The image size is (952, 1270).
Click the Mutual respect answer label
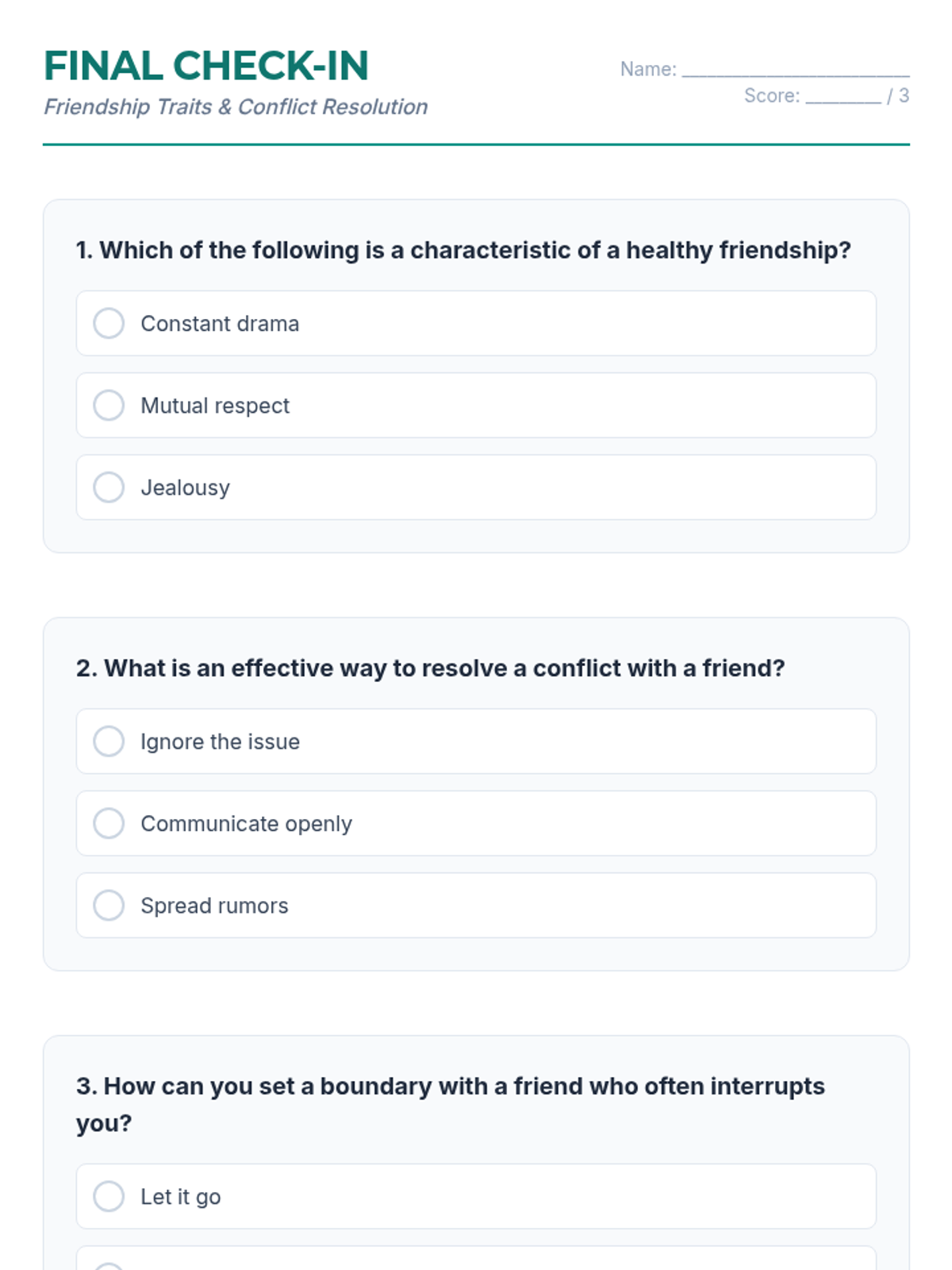click(x=215, y=406)
